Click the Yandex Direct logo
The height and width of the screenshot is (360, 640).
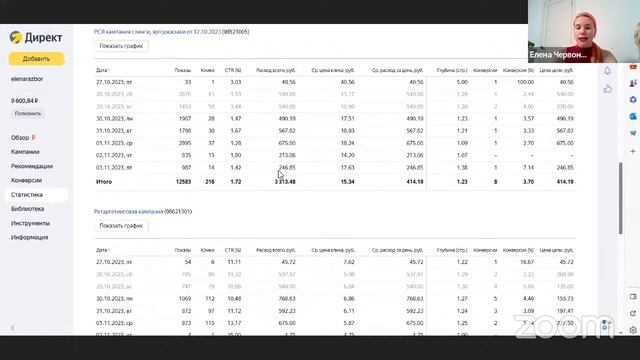[36, 38]
